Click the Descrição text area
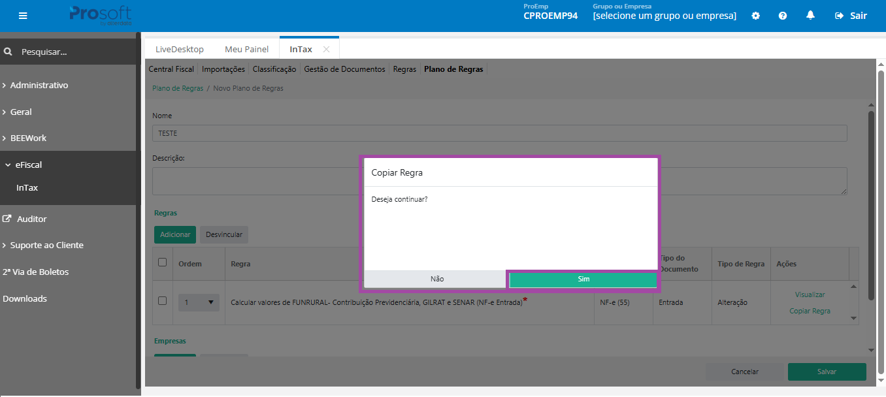 tap(500, 181)
